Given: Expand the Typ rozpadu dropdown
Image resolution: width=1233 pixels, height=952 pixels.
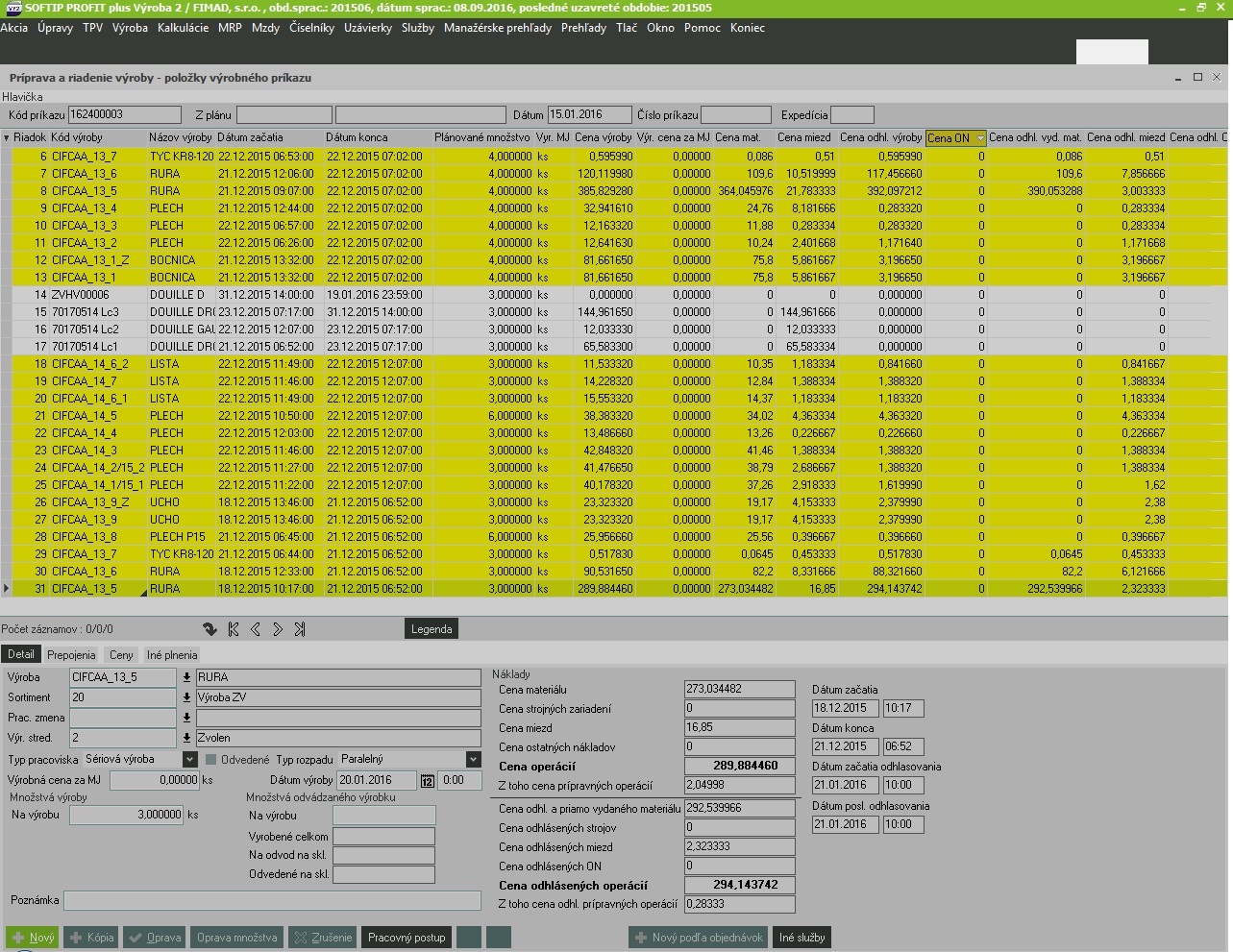Looking at the screenshot, I should (473, 759).
